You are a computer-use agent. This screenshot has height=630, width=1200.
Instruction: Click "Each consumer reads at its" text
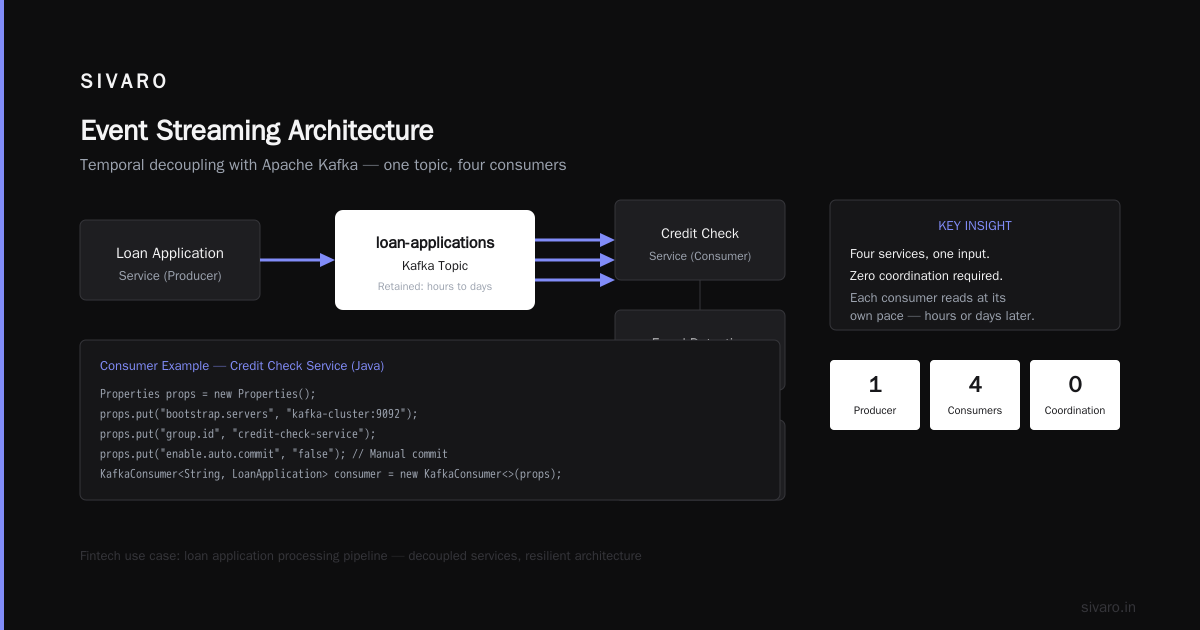(x=928, y=298)
